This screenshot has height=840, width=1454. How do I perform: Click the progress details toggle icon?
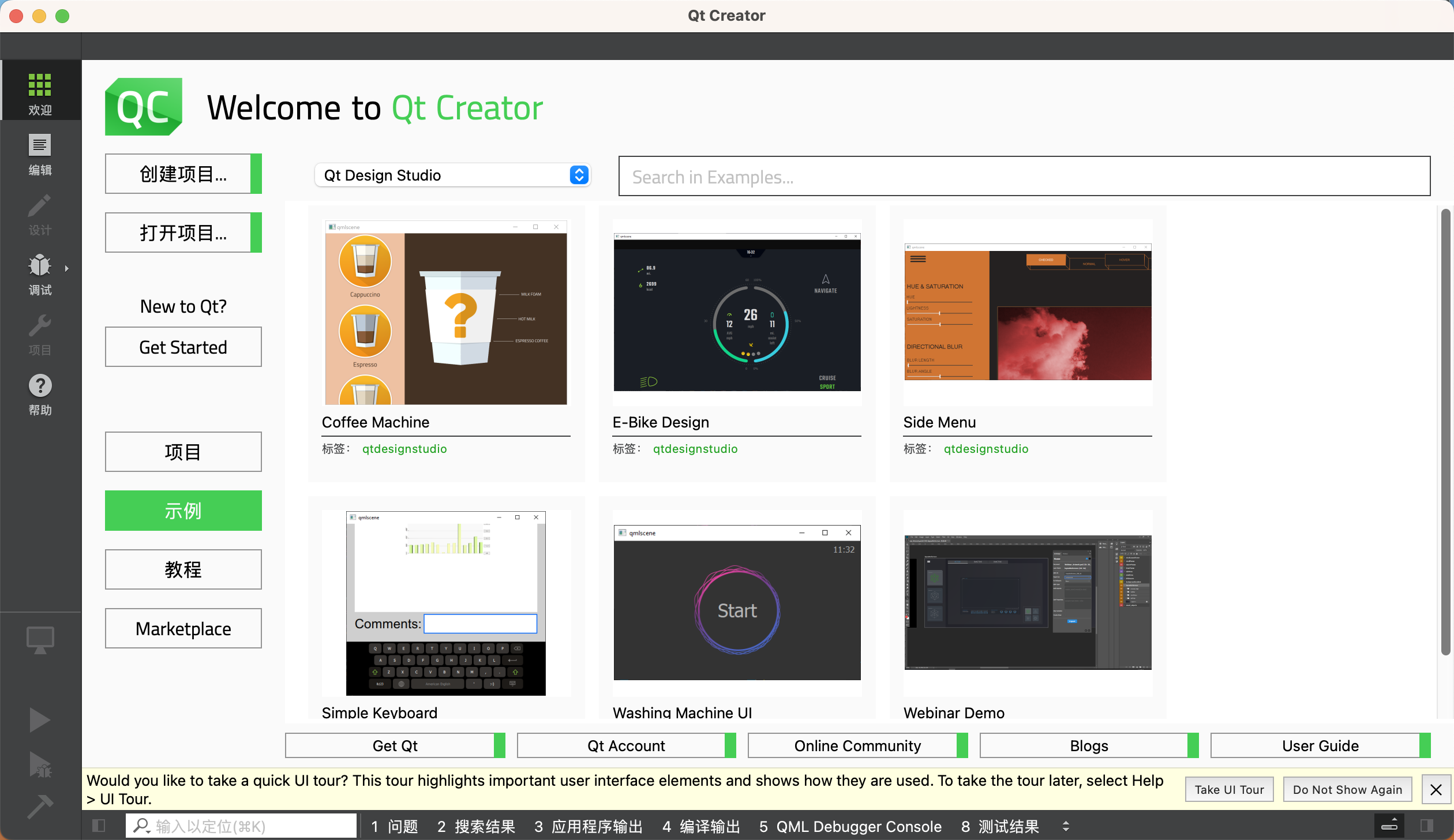(1389, 826)
